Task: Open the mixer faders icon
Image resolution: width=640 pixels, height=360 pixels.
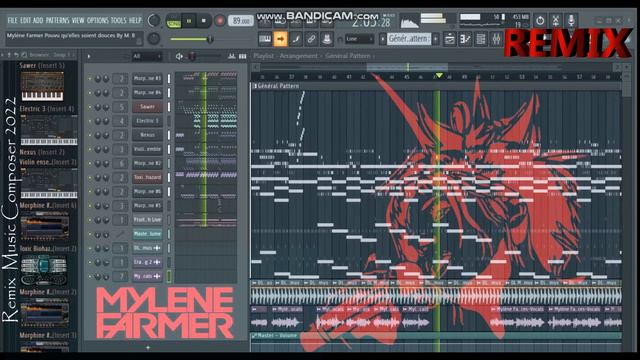Action: click(x=496, y=39)
